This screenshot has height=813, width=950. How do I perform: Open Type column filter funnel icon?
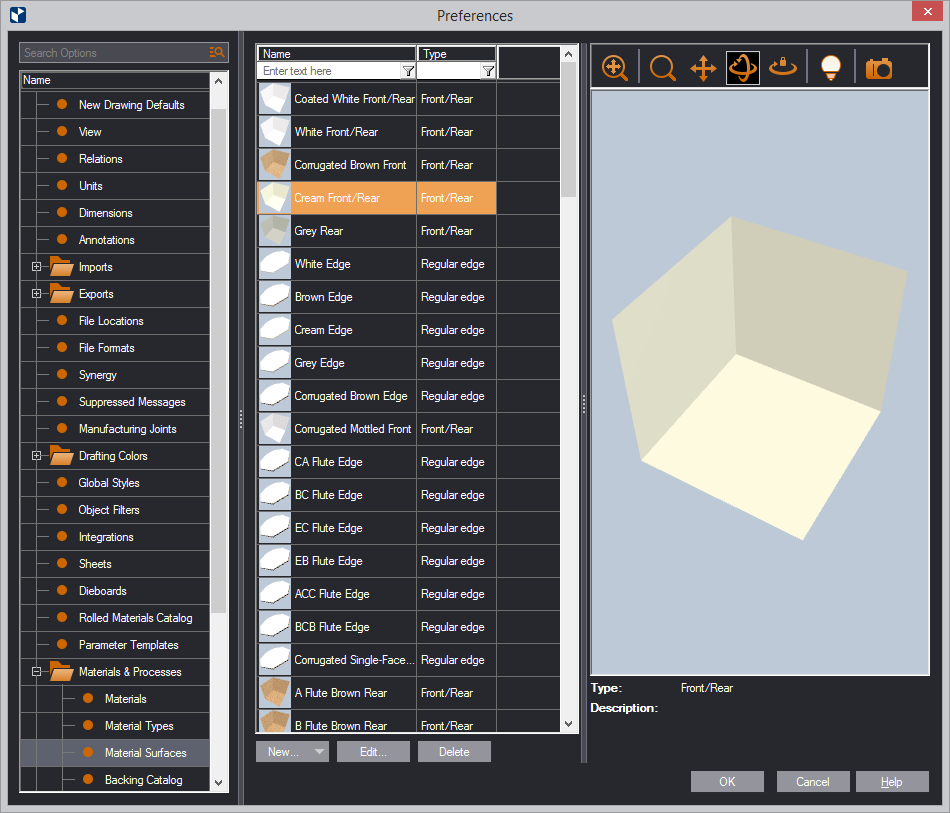click(x=488, y=71)
